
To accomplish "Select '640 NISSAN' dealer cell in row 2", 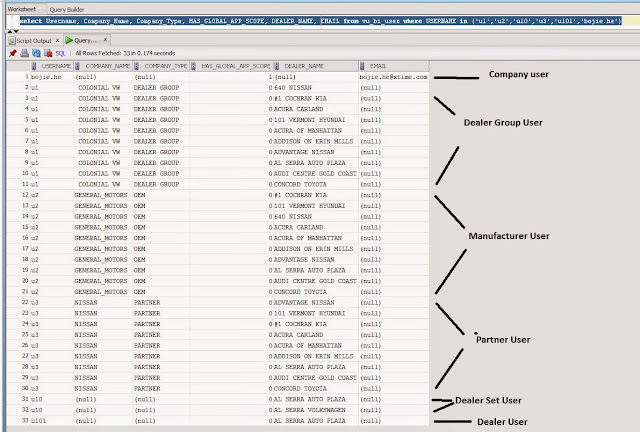I will 316,87.
